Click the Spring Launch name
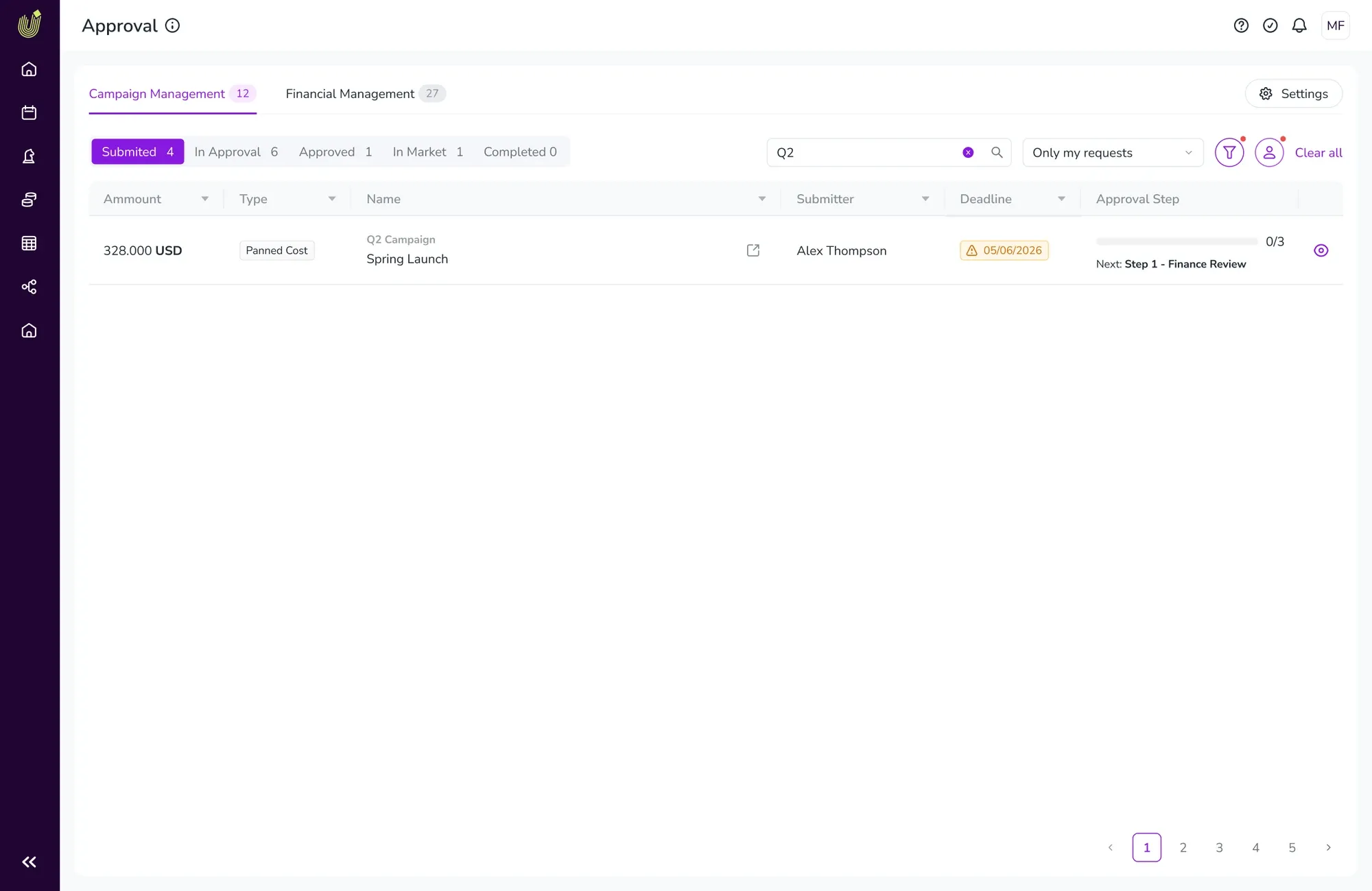The image size is (1372, 891). [x=407, y=259]
